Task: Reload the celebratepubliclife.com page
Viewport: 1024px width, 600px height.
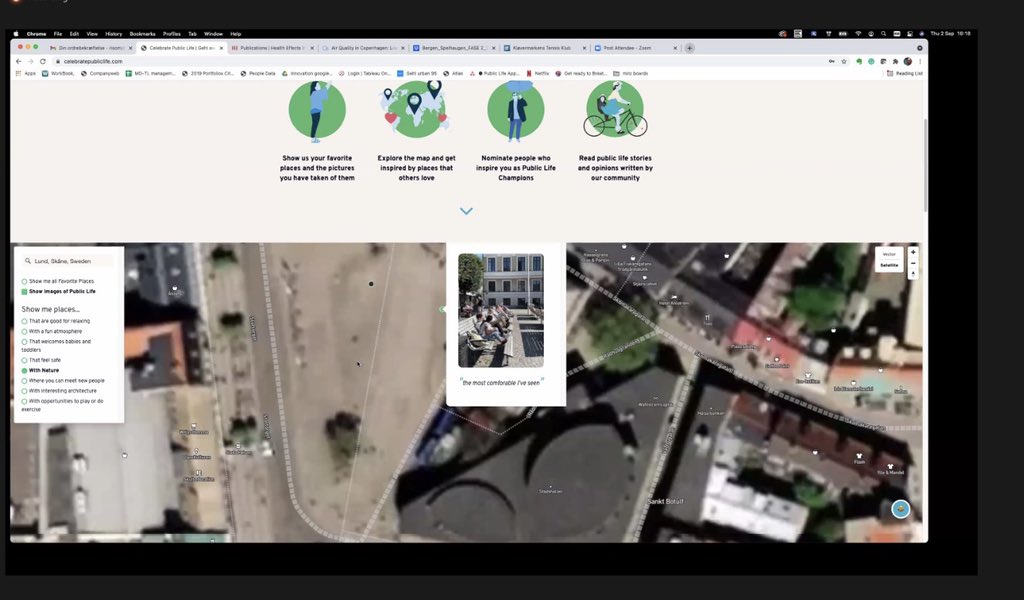Action: click(x=42, y=61)
